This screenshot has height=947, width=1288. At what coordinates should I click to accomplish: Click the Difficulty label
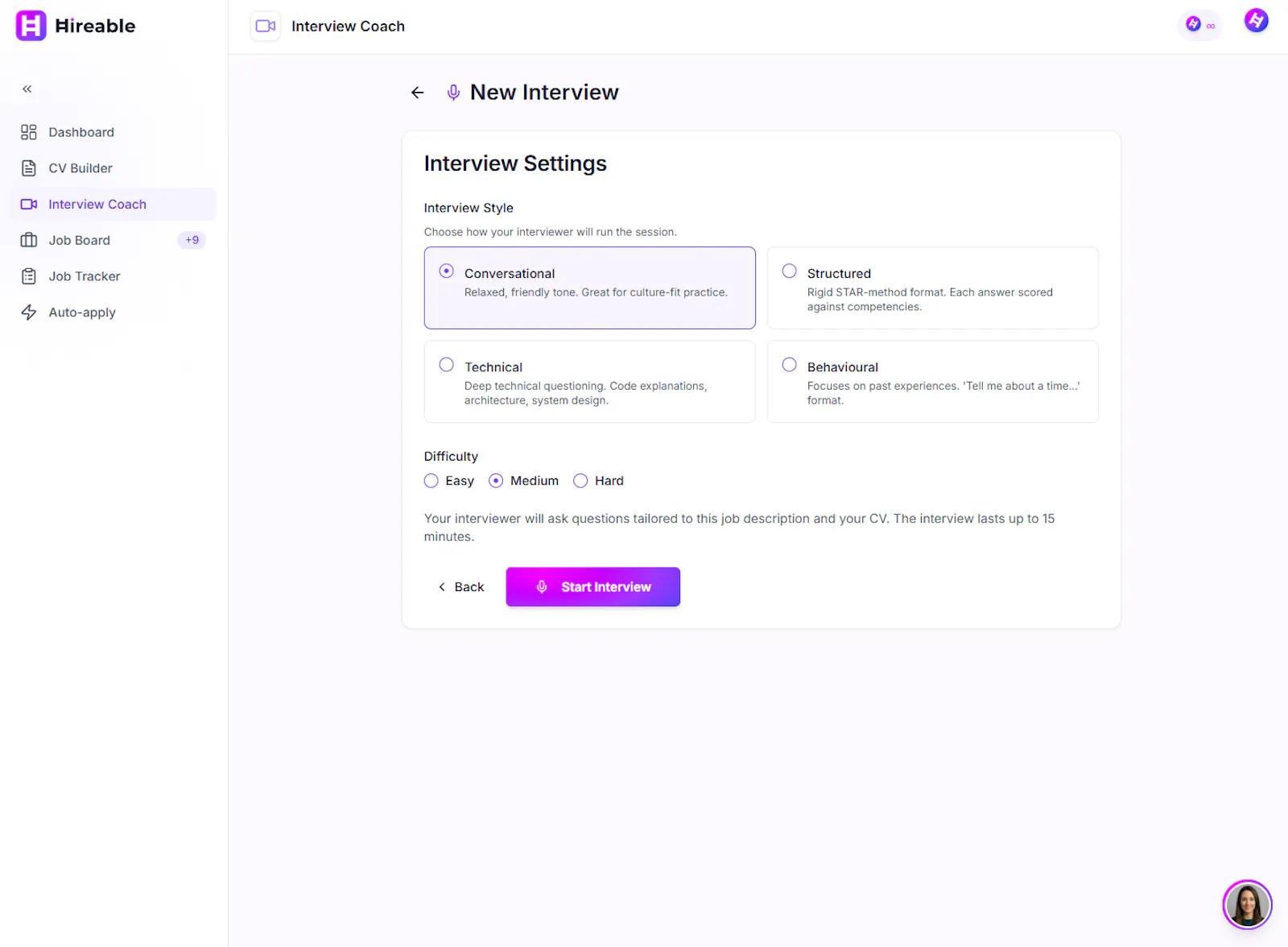click(x=451, y=457)
